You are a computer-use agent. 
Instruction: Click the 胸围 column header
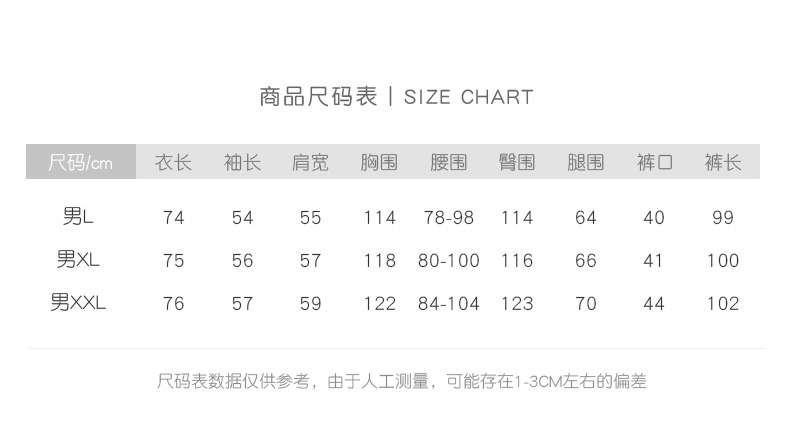click(379, 162)
